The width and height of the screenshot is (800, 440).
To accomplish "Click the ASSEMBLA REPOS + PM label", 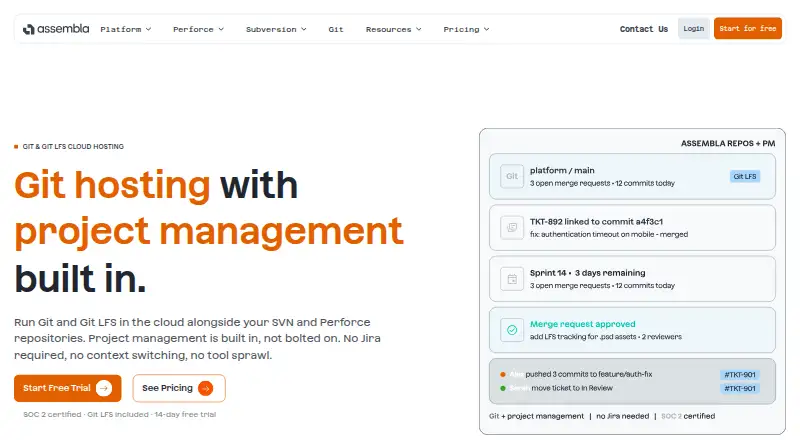I will tap(728, 143).
